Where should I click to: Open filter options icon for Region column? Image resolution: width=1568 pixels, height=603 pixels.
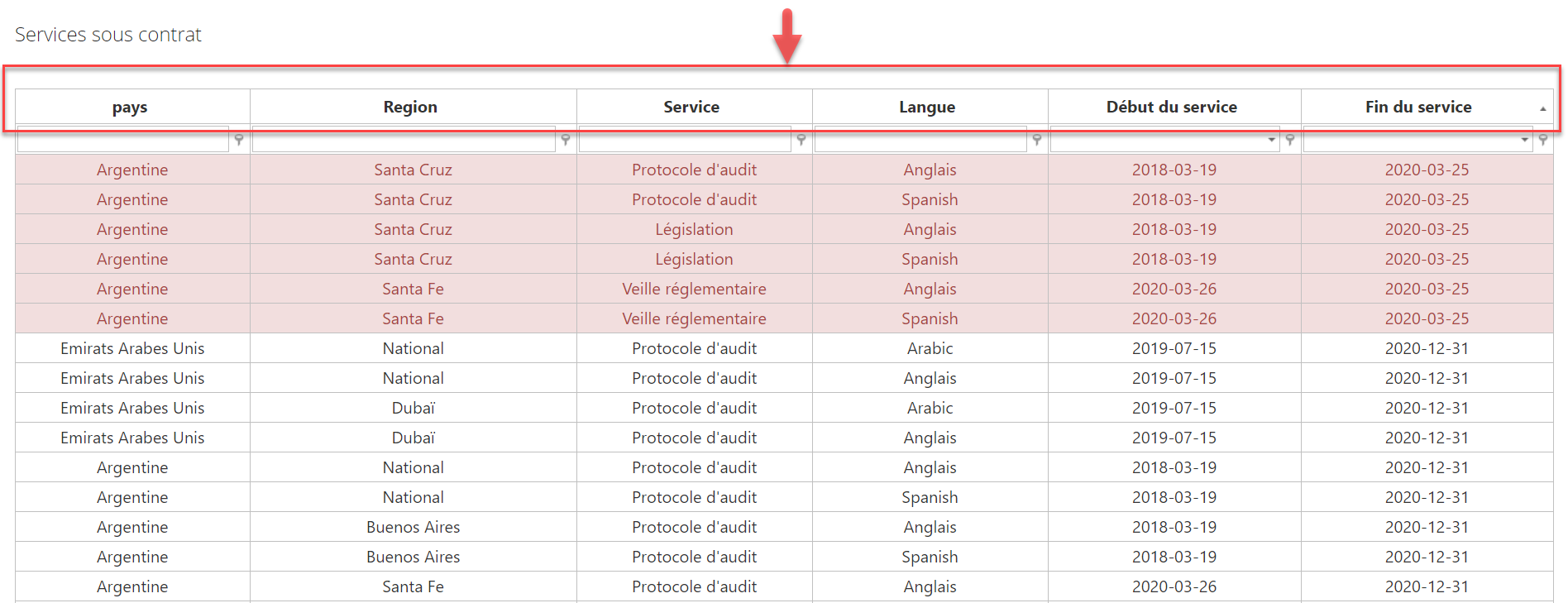[x=566, y=140]
